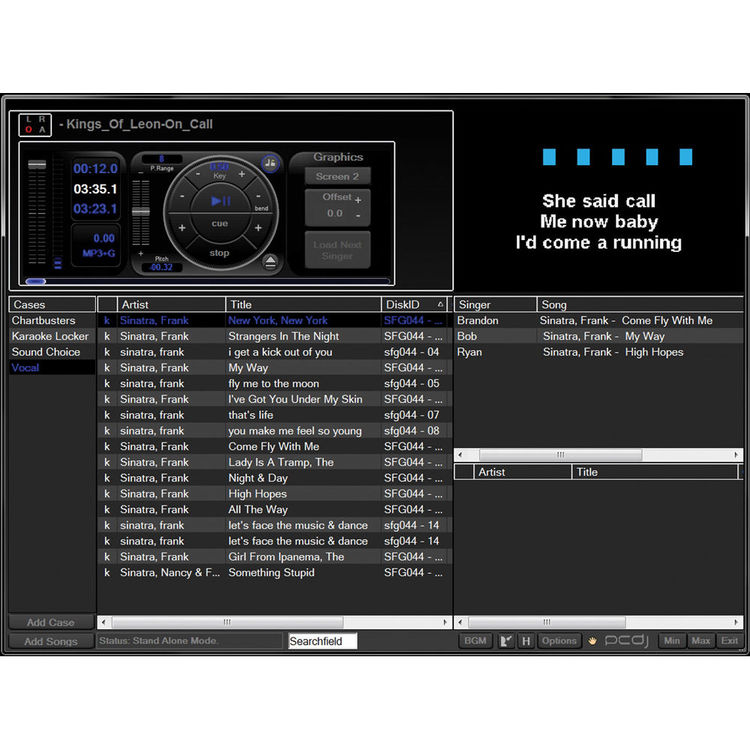750x750 pixels.
Task: Click the music note icon in the player
Action: coord(270,163)
